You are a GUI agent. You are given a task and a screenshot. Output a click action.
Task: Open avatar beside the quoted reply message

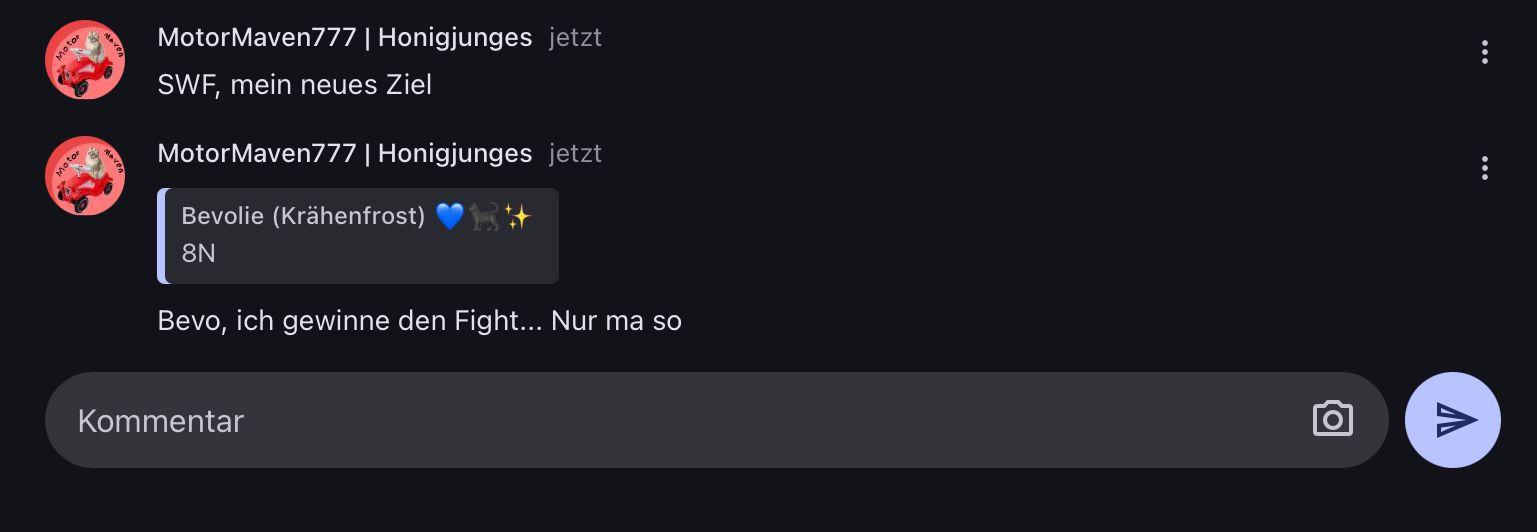pos(85,176)
